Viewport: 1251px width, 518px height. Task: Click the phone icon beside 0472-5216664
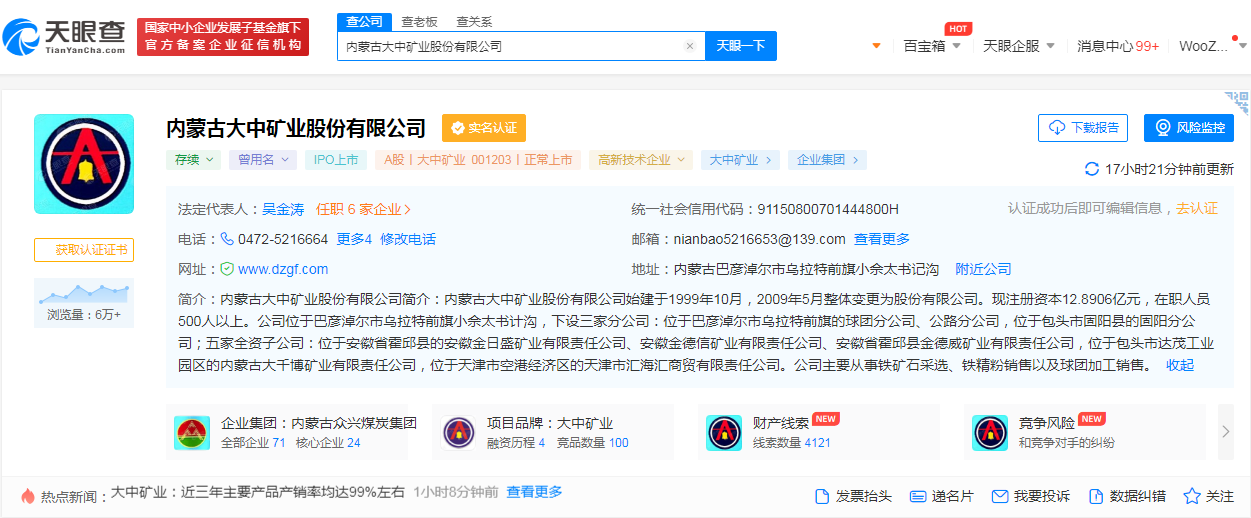227,239
